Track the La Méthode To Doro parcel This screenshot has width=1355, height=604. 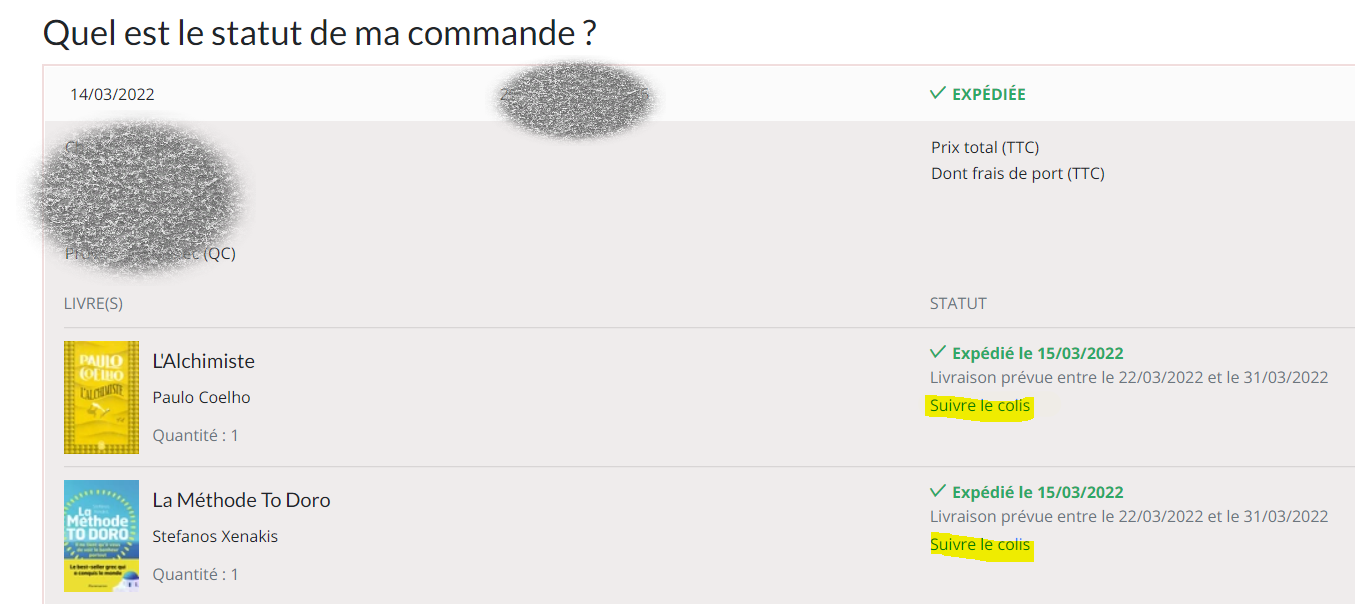(x=979, y=545)
